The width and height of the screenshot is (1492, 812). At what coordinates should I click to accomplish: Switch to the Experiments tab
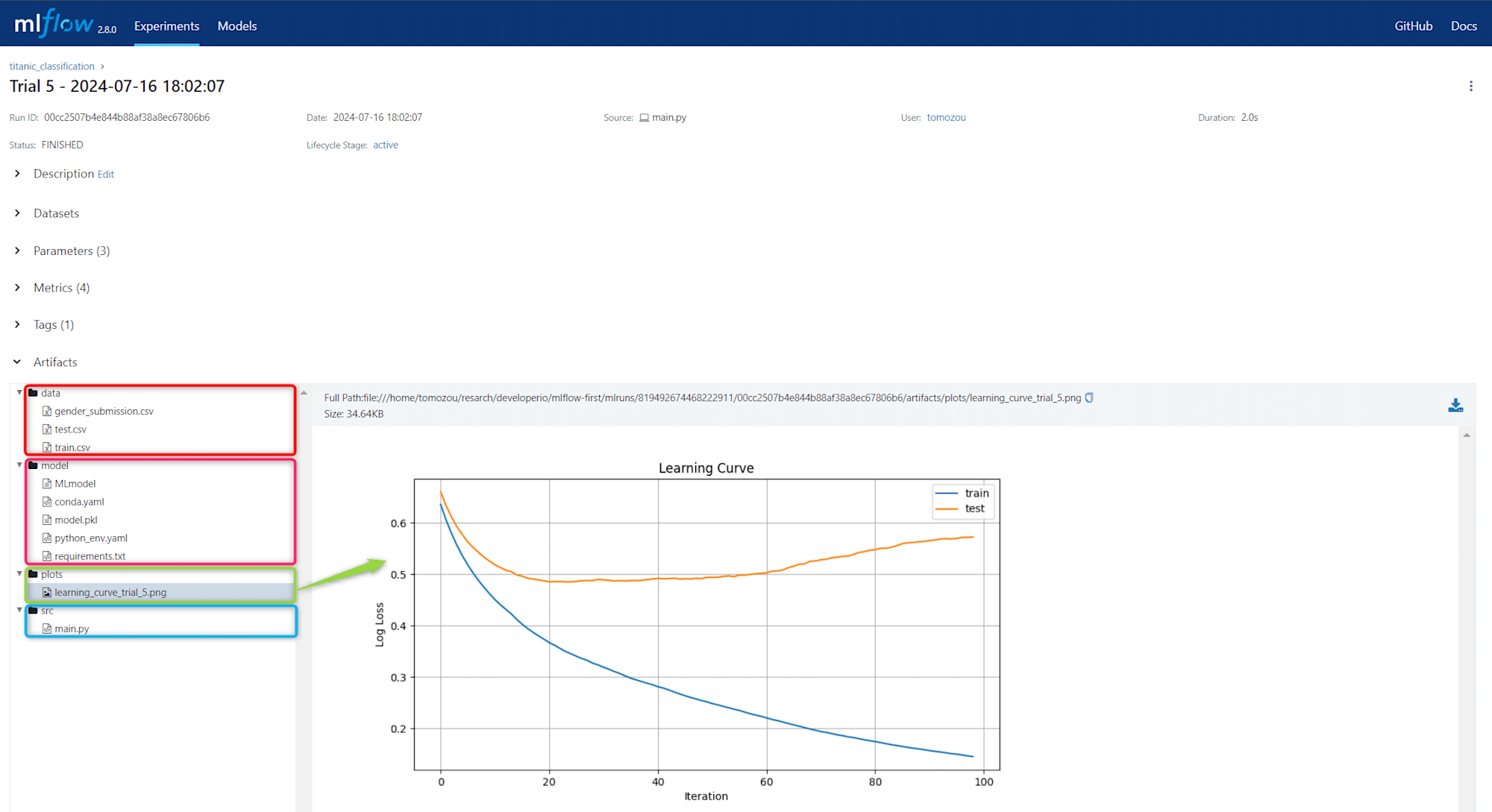[x=166, y=26]
